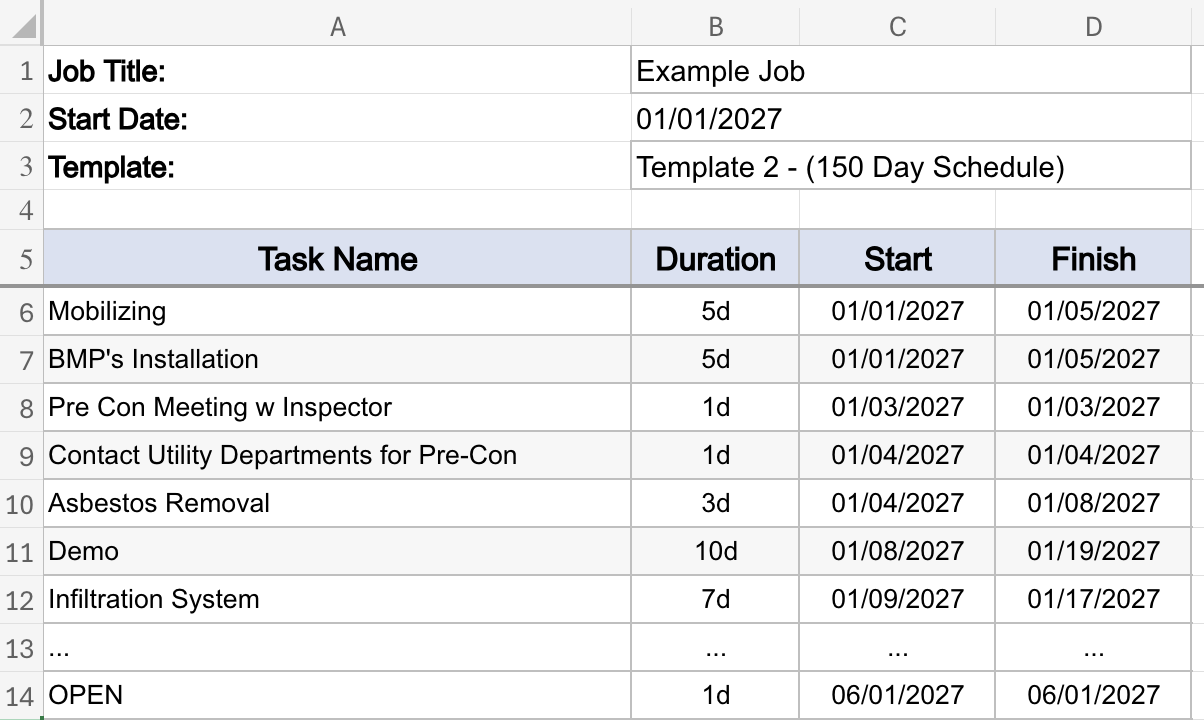Image resolution: width=1204 pixels, height=720 pixels.
Task: Click the 'Finish' column heading
Action: (x=1093, y=259)
